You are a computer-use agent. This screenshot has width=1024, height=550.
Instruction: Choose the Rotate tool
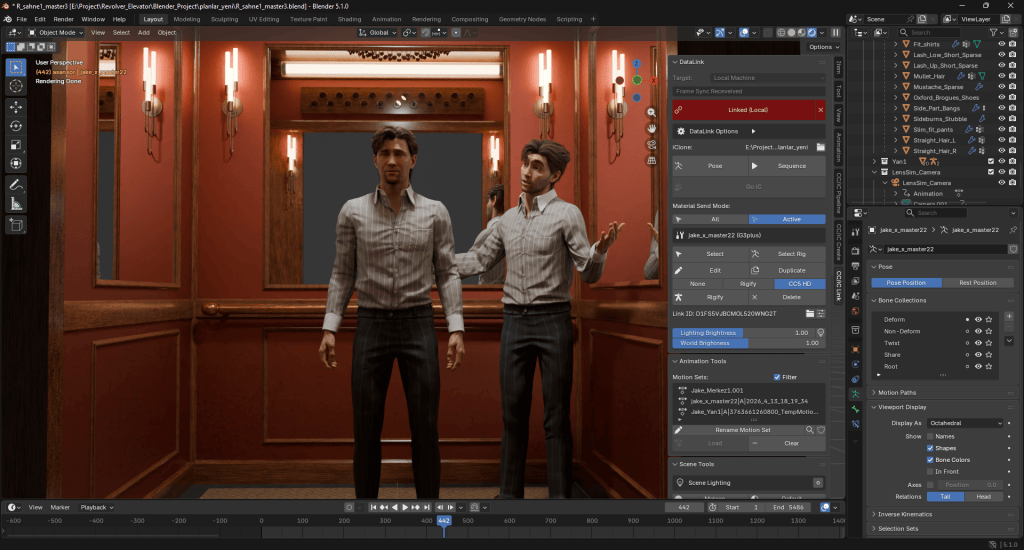(x=16, y=125)
